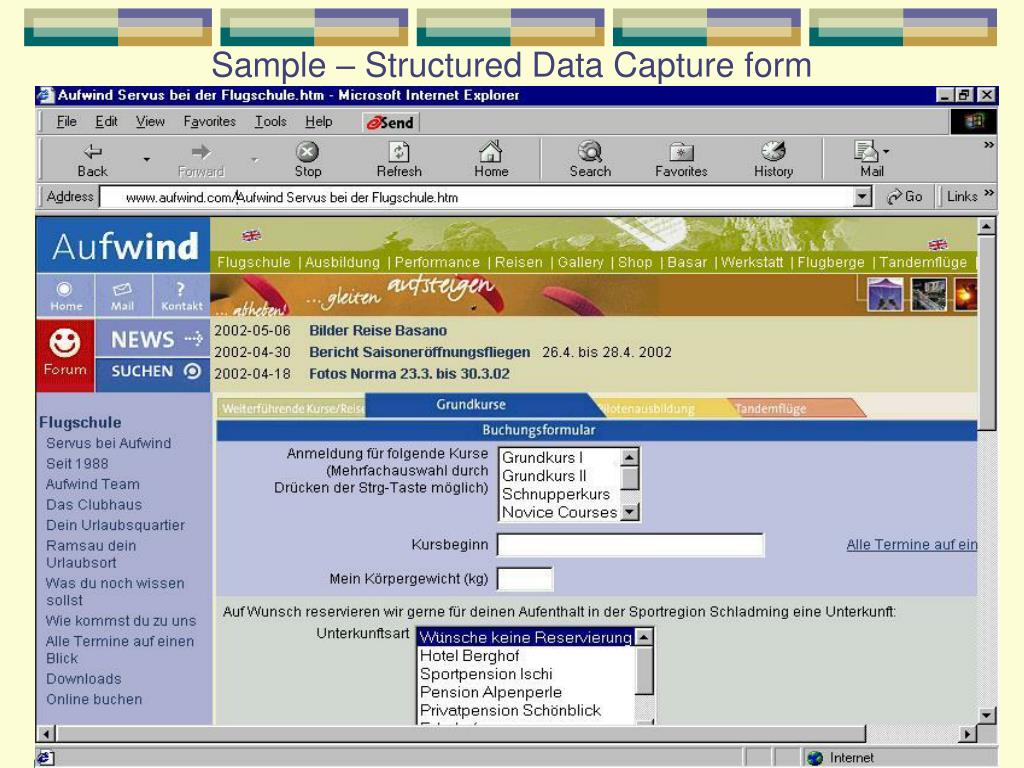The width and height of the screenshot is (1024, 768).
Task: Click the tent thumbnail image in banner
Action: [x=886, y=294]
